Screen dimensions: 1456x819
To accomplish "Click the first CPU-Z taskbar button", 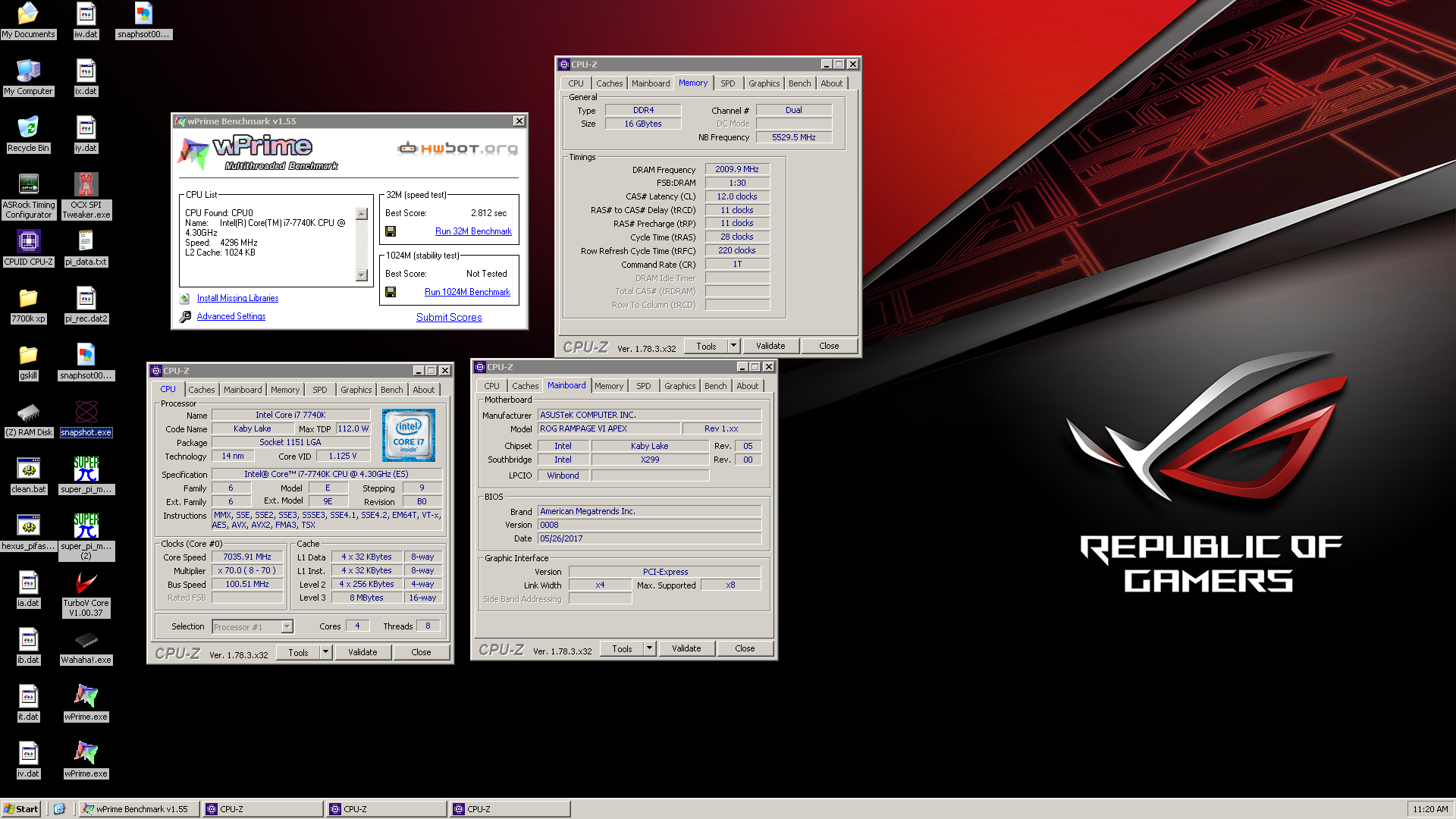I will pos(262,809).
